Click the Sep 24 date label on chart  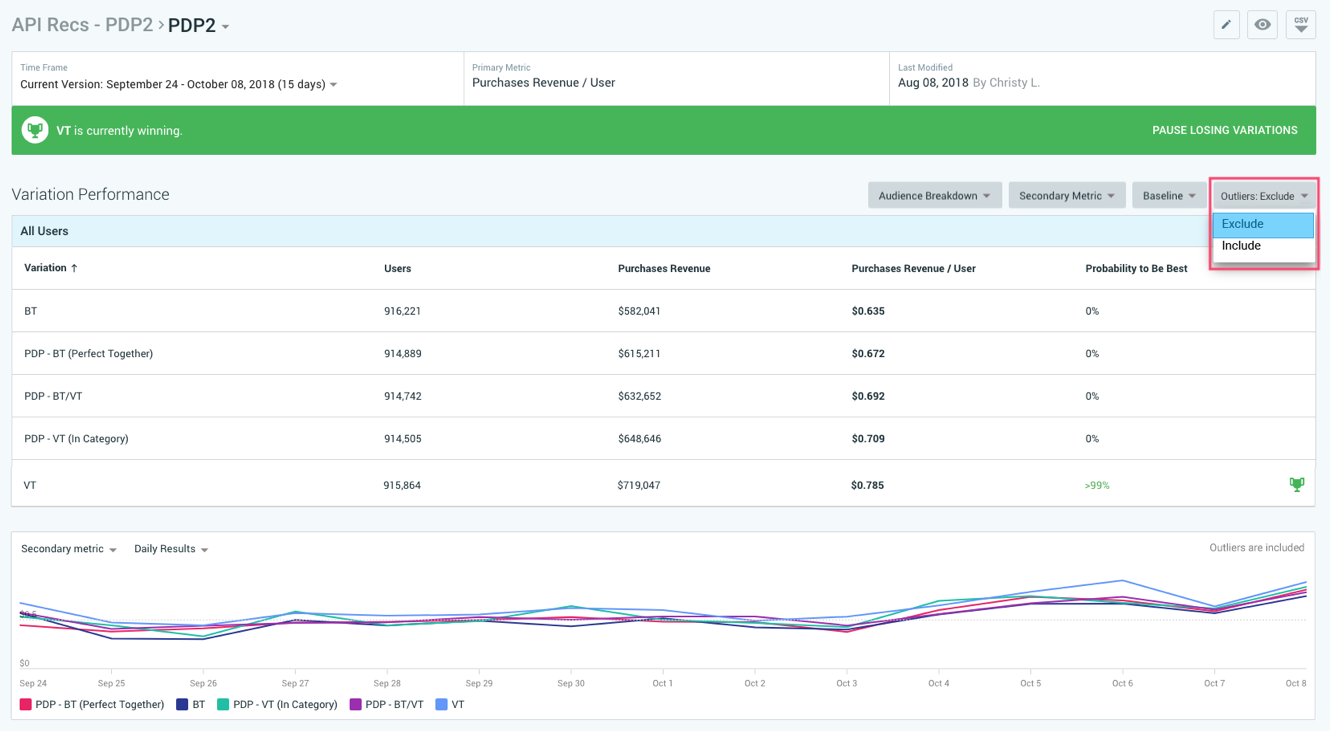click(x=33, y=684)
